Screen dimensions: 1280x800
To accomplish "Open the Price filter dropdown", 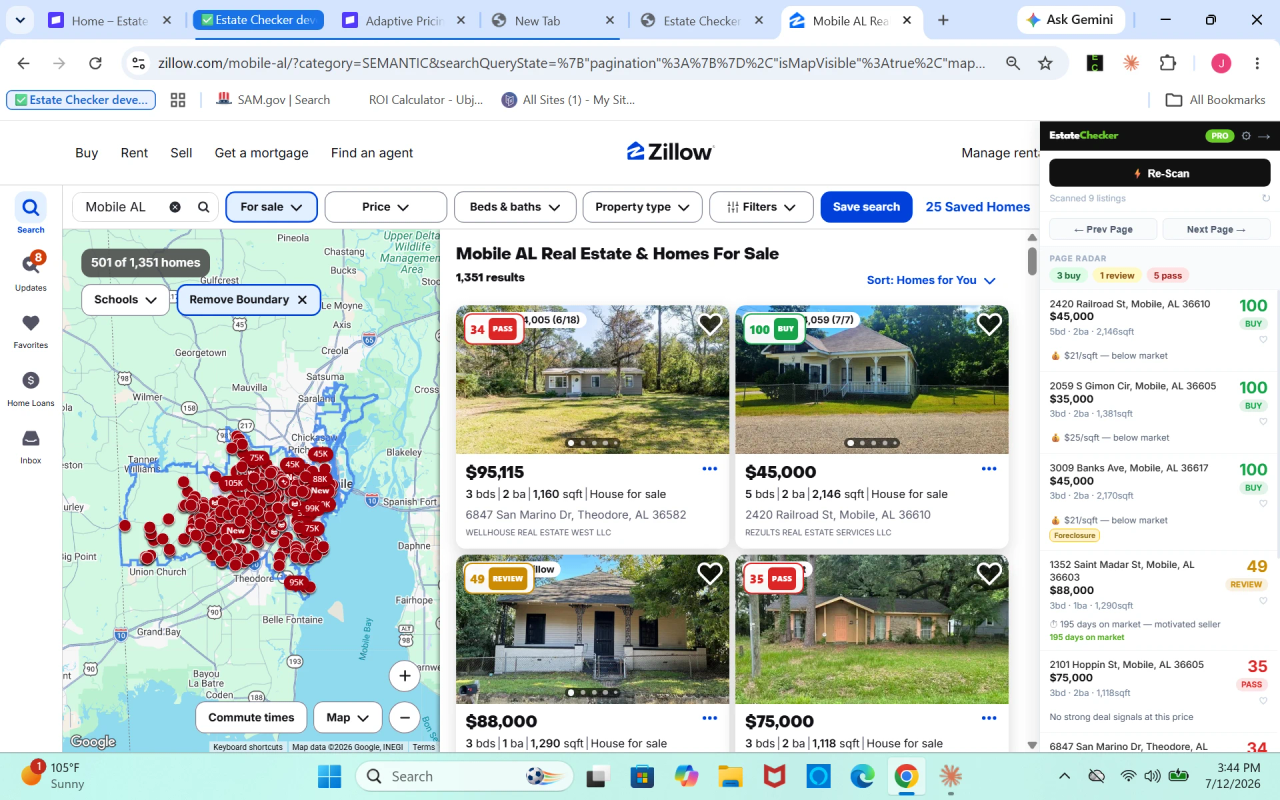I will pos(386,207).
